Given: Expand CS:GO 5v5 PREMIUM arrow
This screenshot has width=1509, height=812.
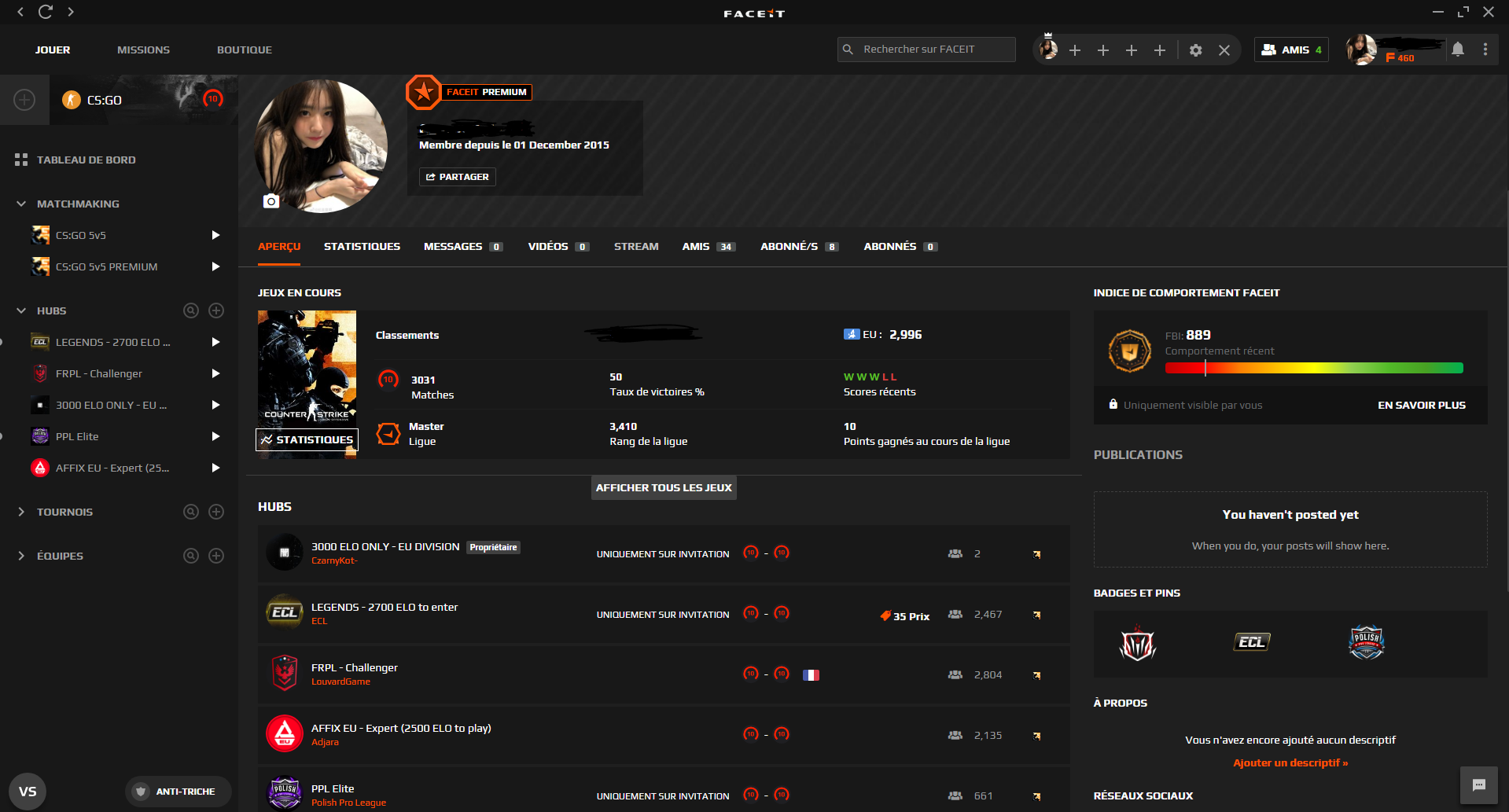Looking at the screenshot, I should point(215,266).
